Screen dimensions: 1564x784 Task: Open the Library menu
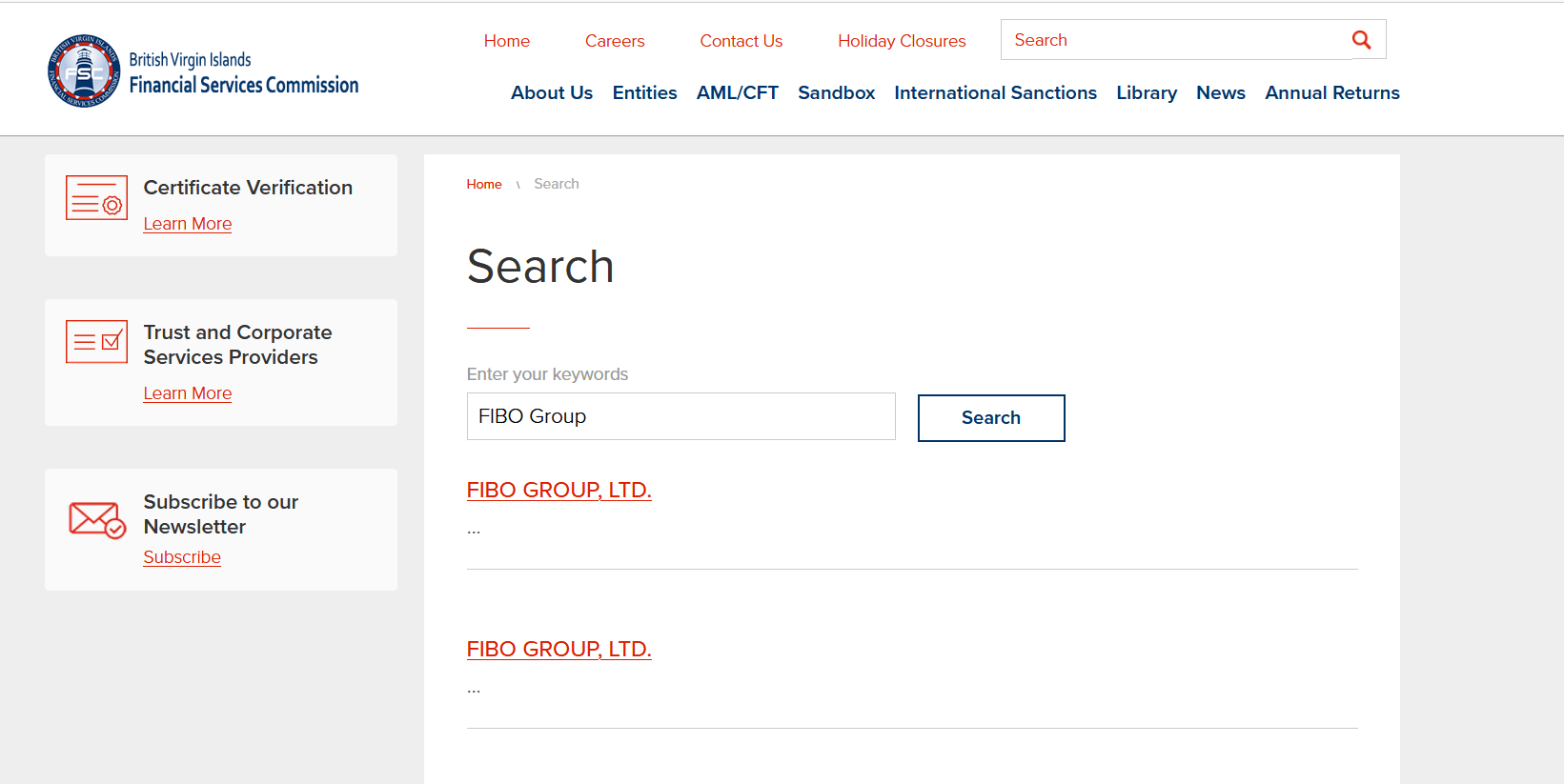[x=1147, y=92]
